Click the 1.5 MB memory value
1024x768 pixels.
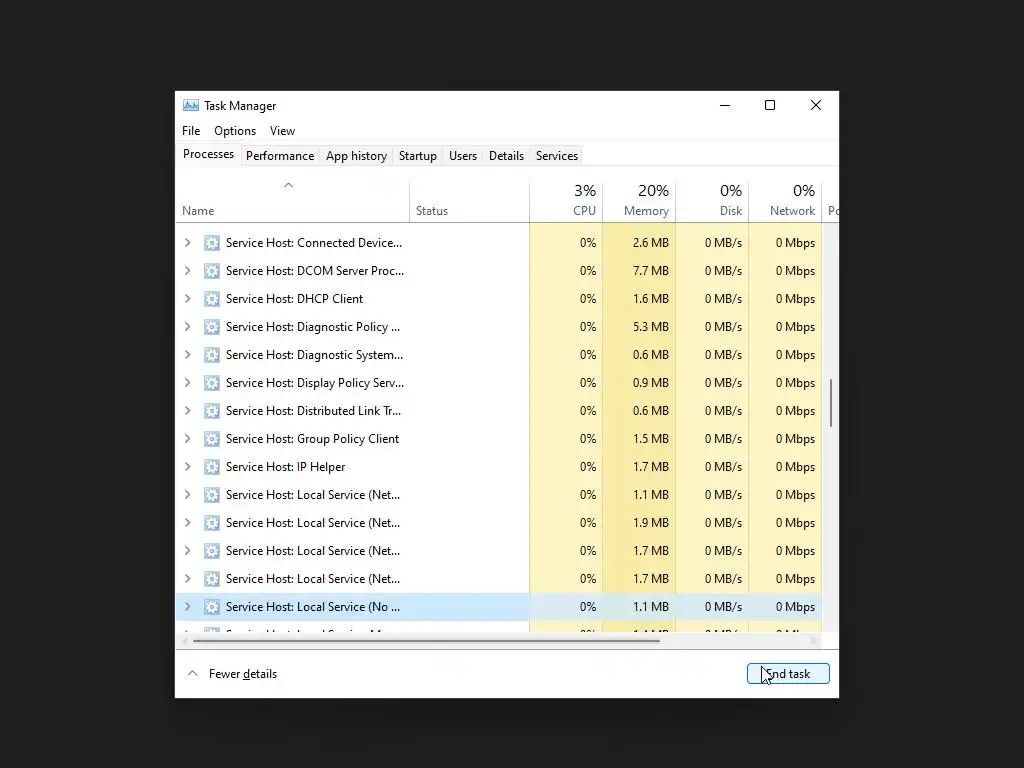(x=650, y=440)
